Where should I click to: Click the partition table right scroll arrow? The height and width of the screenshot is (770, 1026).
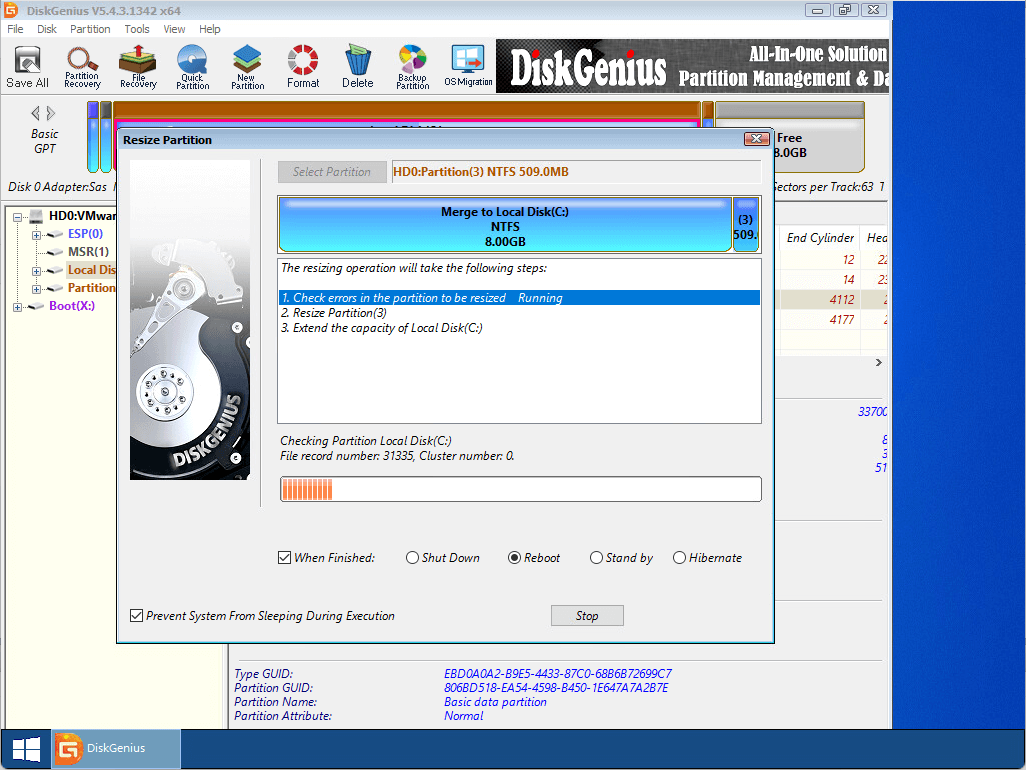tap(879, 362)
